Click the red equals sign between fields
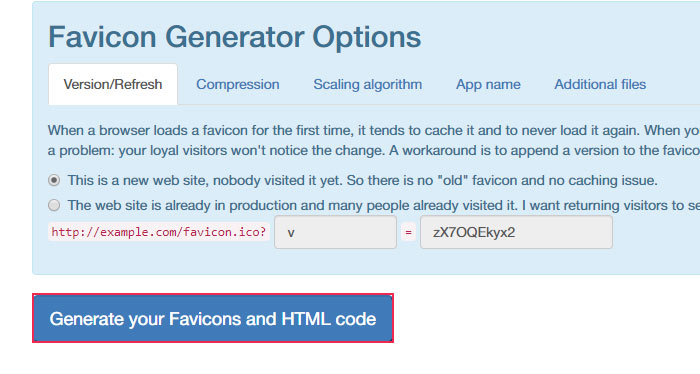Viewport: 700px width, 374px height. point(408,232)
